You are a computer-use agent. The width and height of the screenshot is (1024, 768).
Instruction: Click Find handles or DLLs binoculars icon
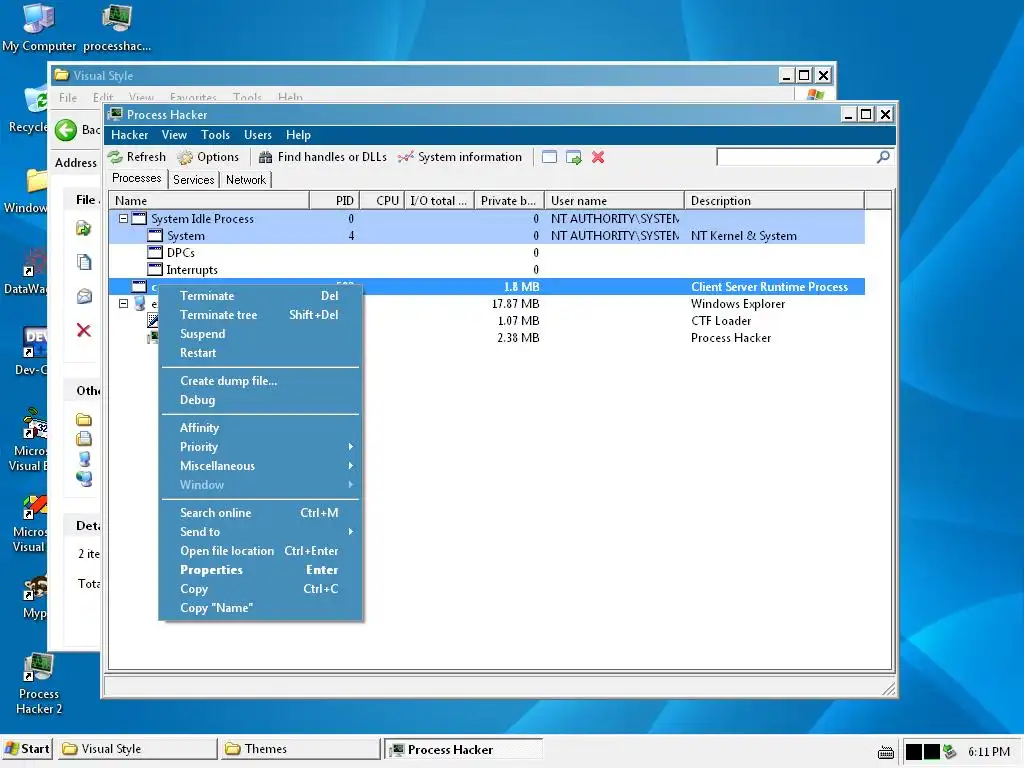tap(265, 157)
